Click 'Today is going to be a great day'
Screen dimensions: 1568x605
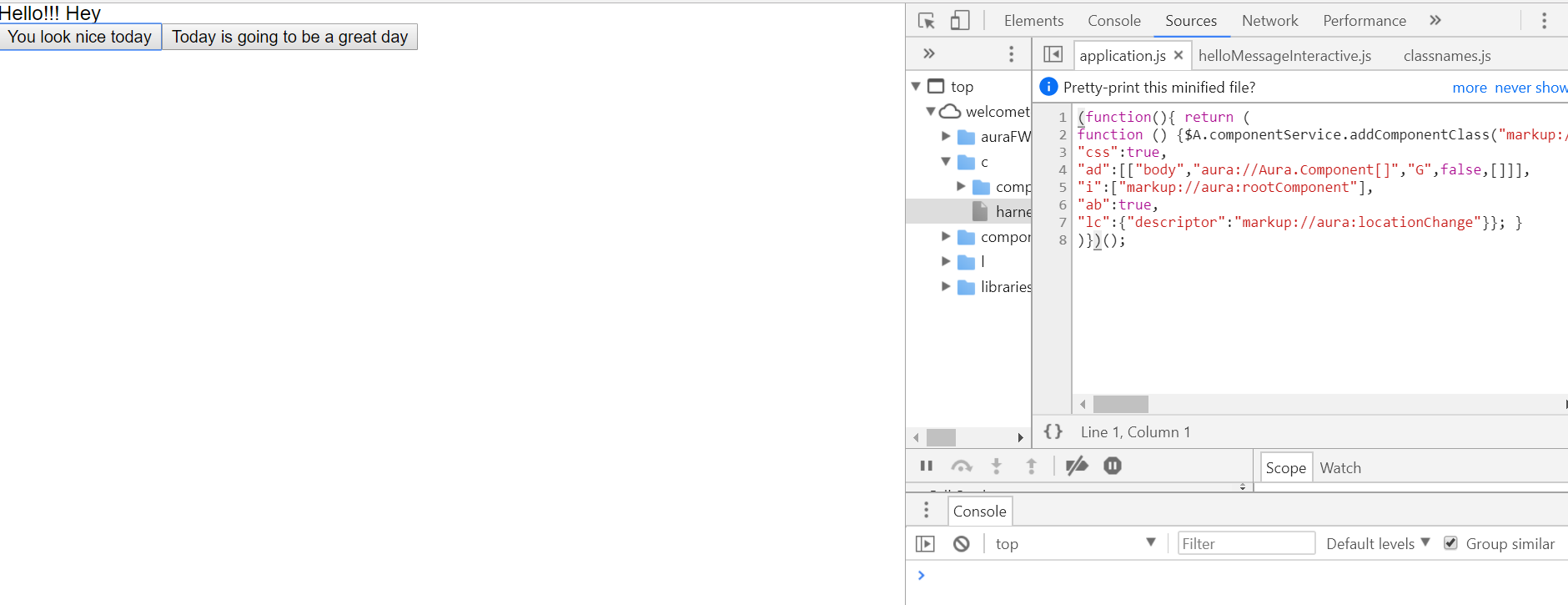click(290, 37)
